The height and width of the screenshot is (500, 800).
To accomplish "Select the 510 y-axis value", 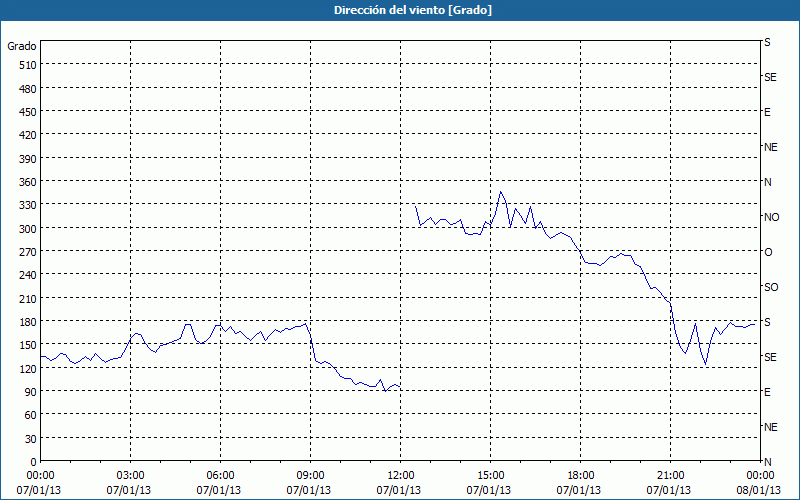I will (28, 65).
